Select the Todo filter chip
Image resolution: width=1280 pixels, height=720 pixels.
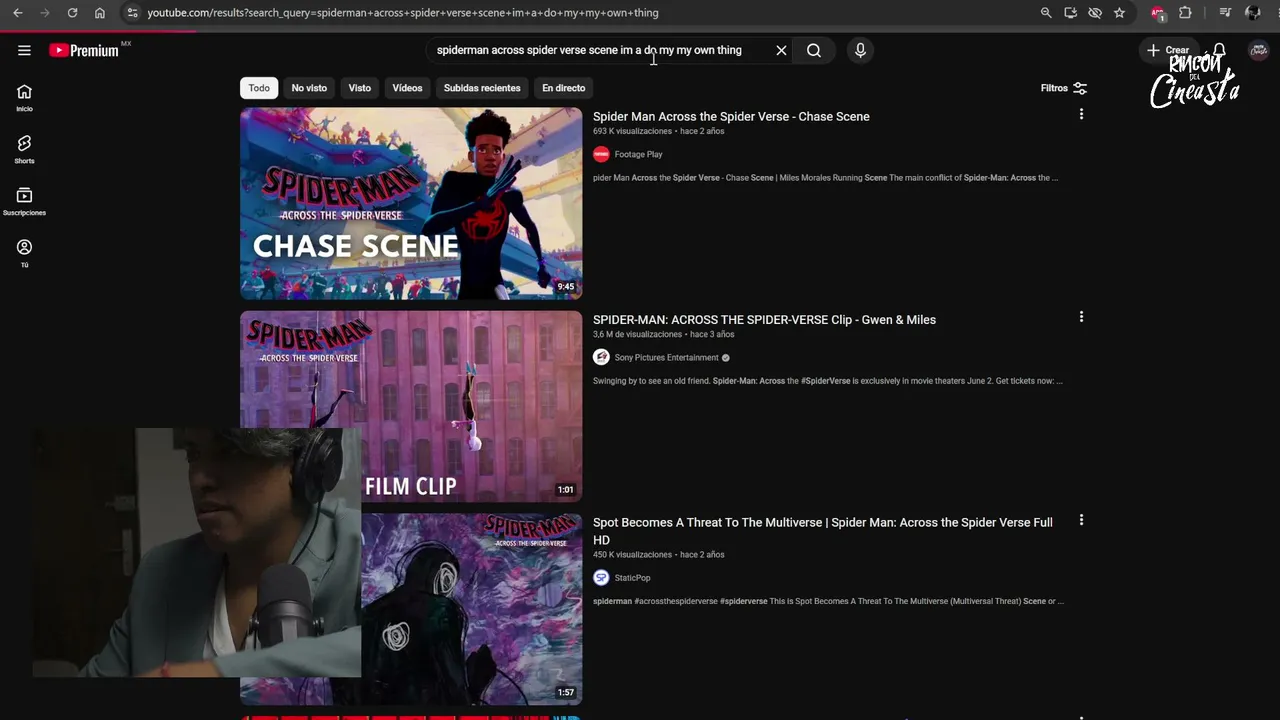pos(259,88)
